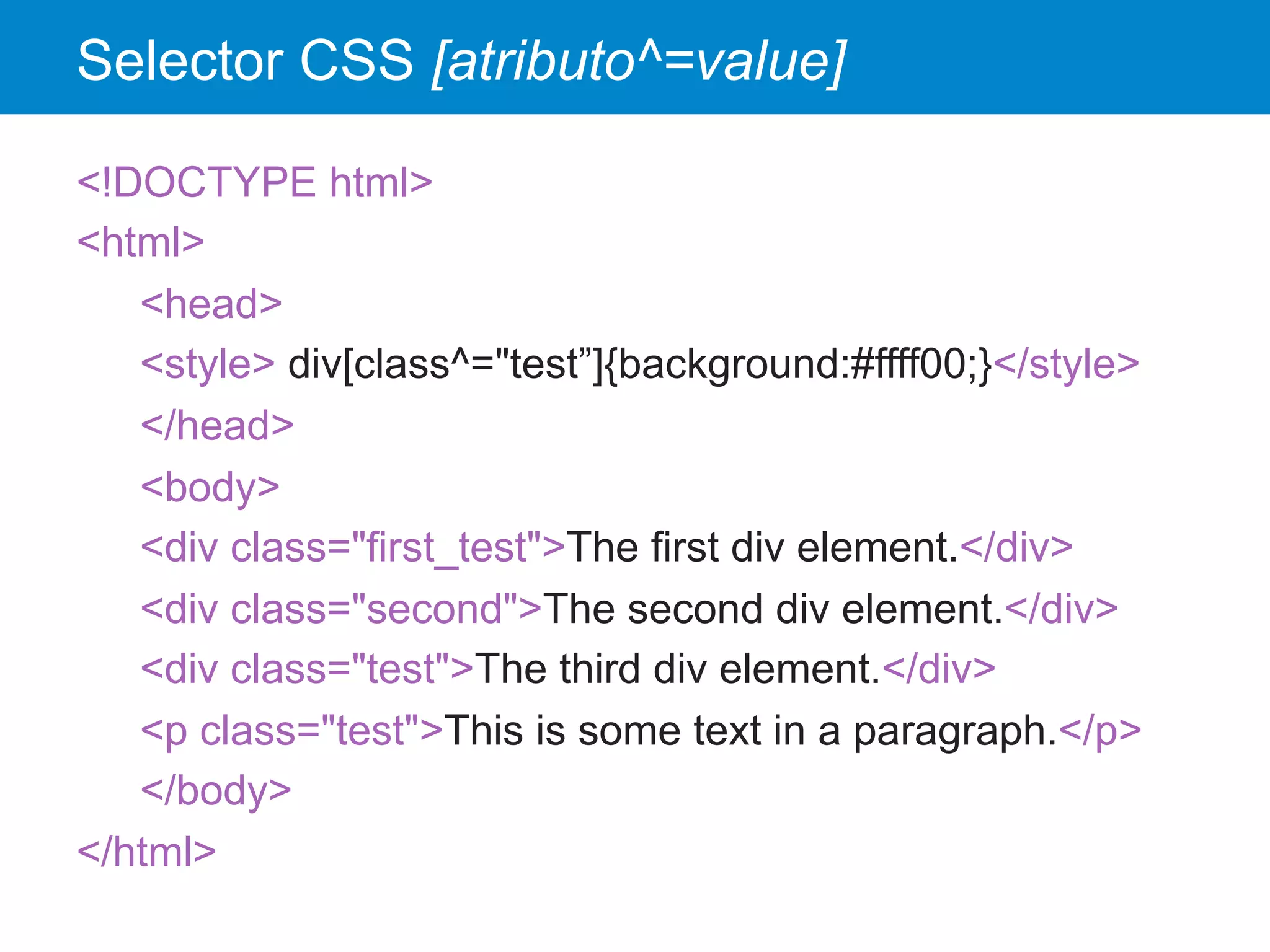Click the '<div class="first_test">' tag
This screenshot has height=952, width=1270.
[x=353, y=548]
